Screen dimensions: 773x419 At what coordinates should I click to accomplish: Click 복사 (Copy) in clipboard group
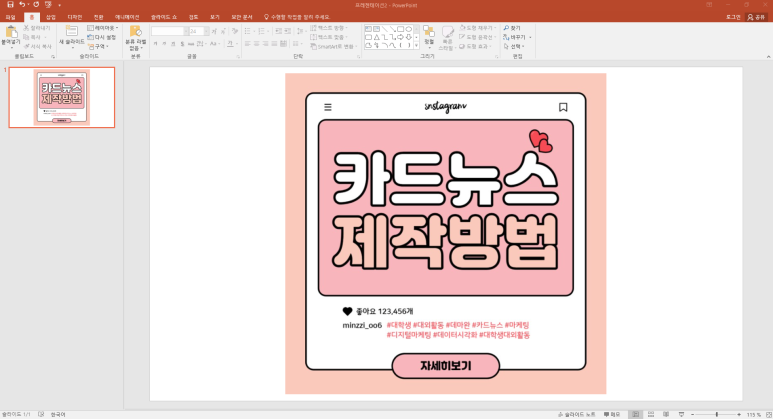point(35,37)
